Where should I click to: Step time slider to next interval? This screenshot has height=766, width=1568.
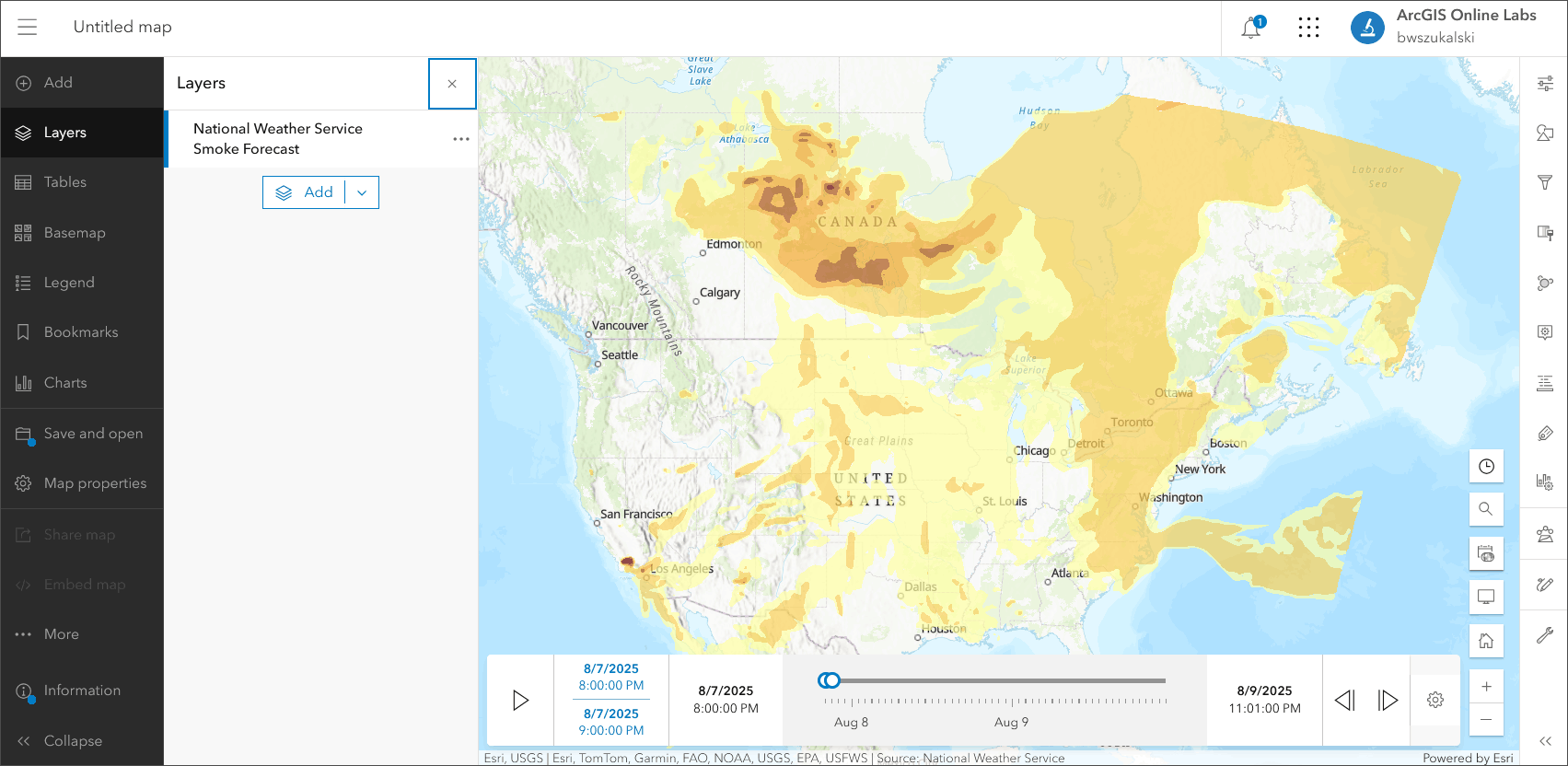1388,701
